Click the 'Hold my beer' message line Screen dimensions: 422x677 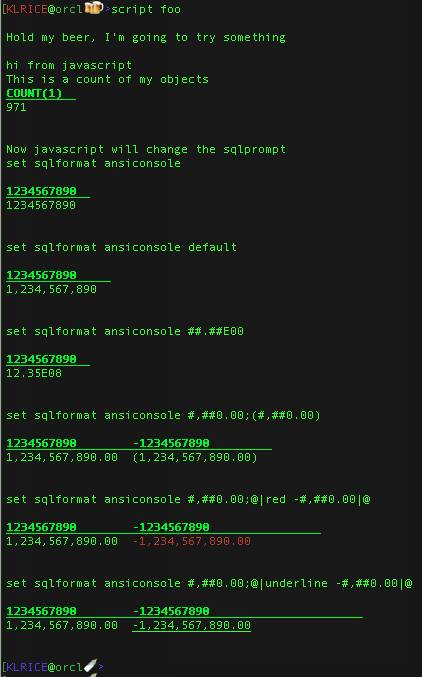[146, 37]
